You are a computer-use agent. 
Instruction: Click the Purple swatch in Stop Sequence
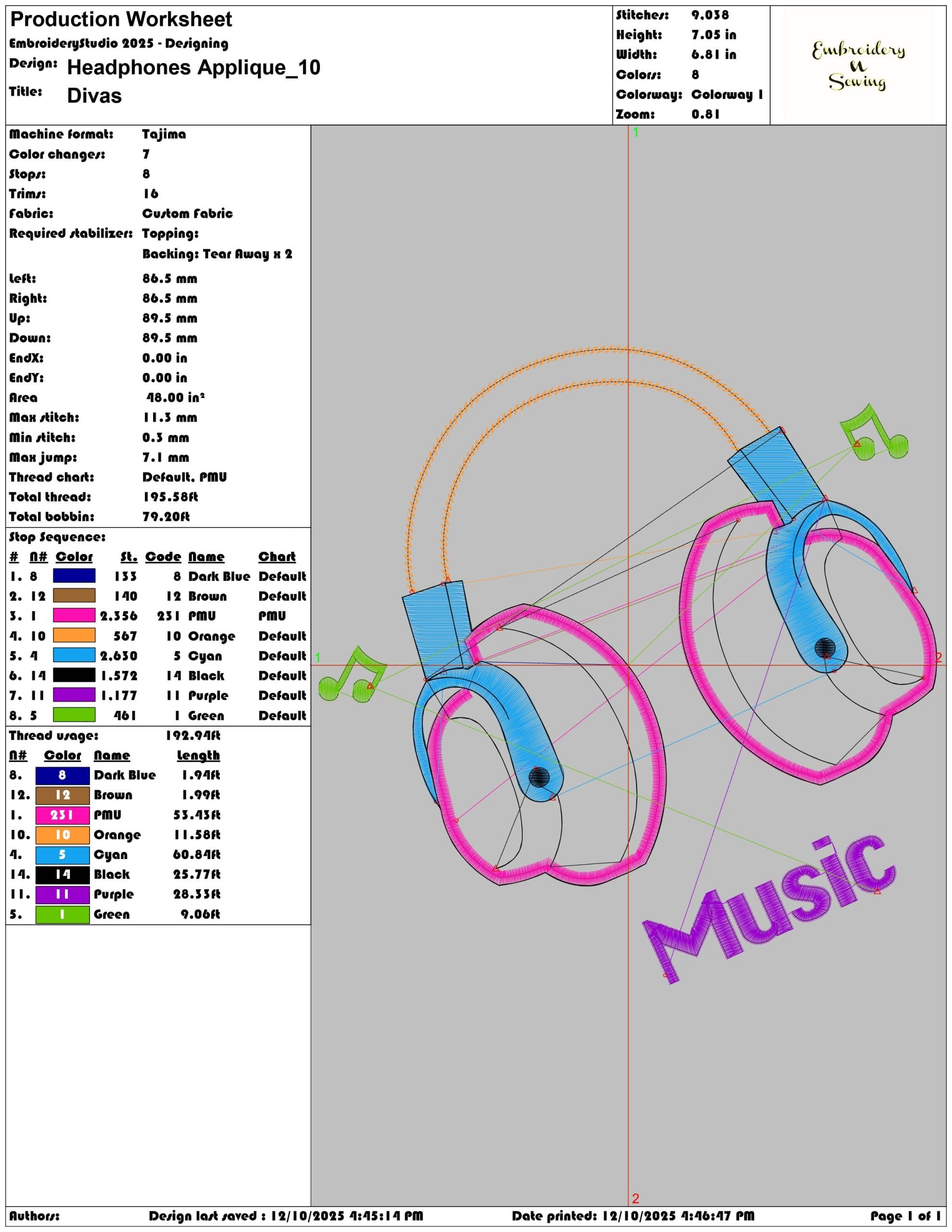click(74, 695)
